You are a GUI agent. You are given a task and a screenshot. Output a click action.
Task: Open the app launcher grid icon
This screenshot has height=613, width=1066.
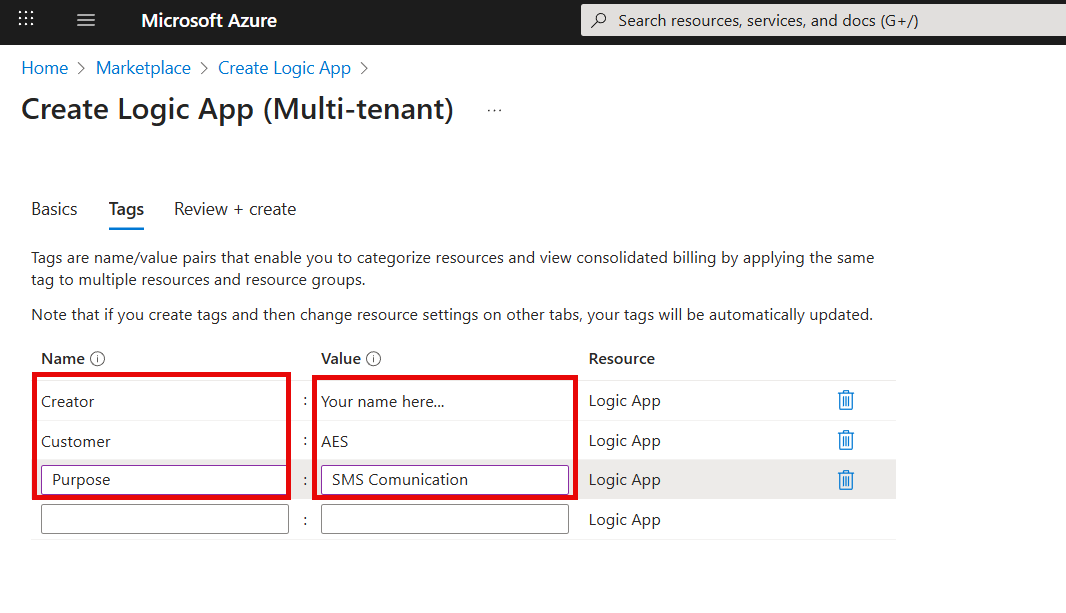[x=26, y=20]
